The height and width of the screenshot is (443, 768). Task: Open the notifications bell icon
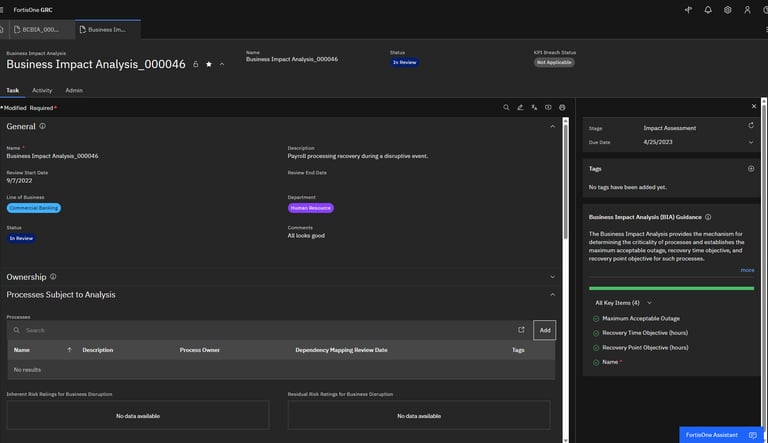(708, 10)
